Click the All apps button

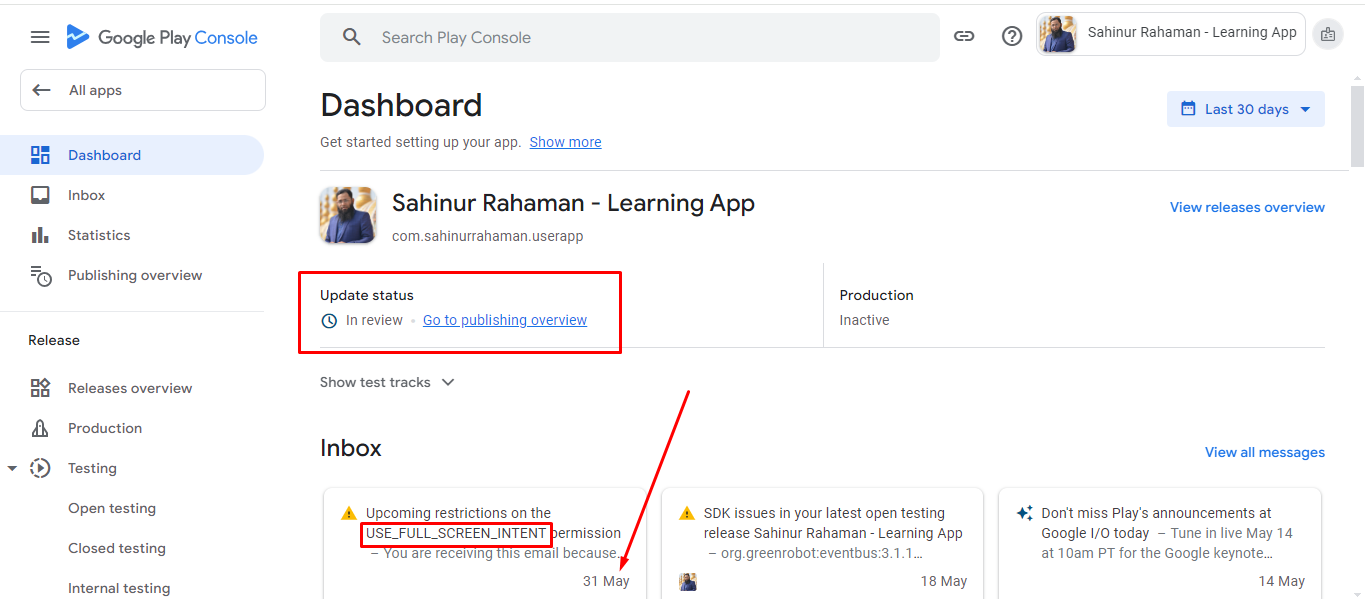(x=143, y=90)
